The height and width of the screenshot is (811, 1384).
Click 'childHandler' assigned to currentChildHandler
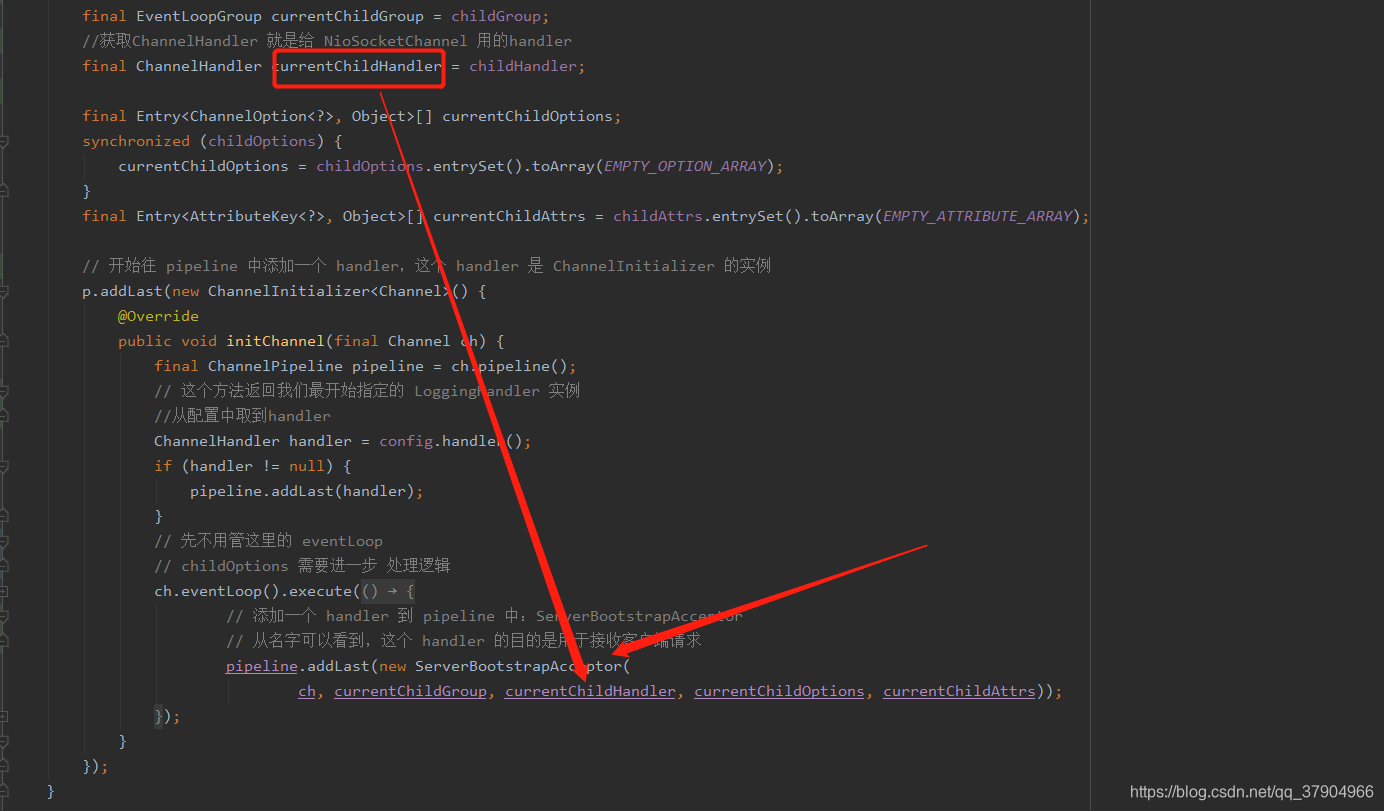pyautogui.click(x=523, y=66)
